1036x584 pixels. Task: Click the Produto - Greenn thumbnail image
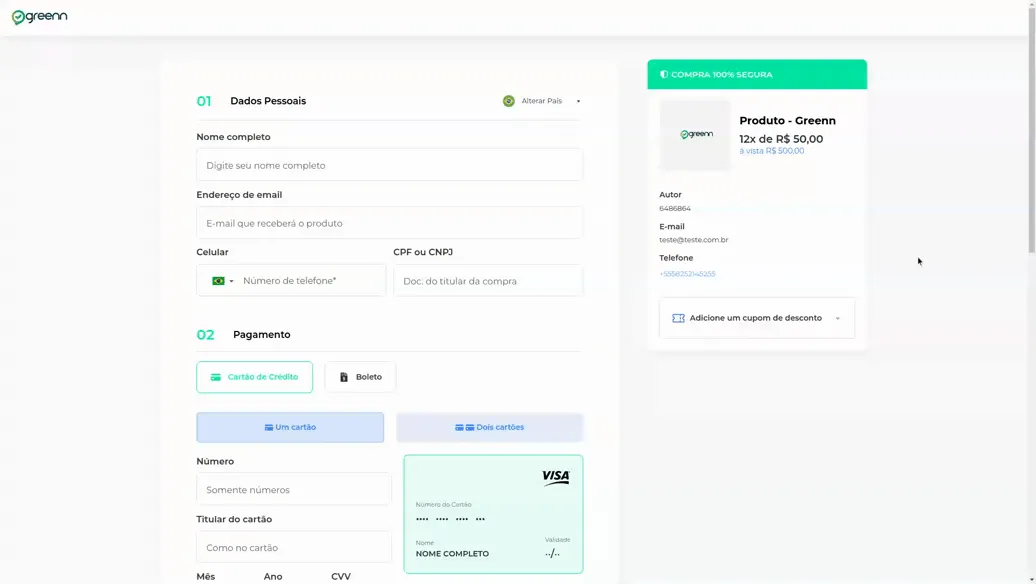point(696,135)
